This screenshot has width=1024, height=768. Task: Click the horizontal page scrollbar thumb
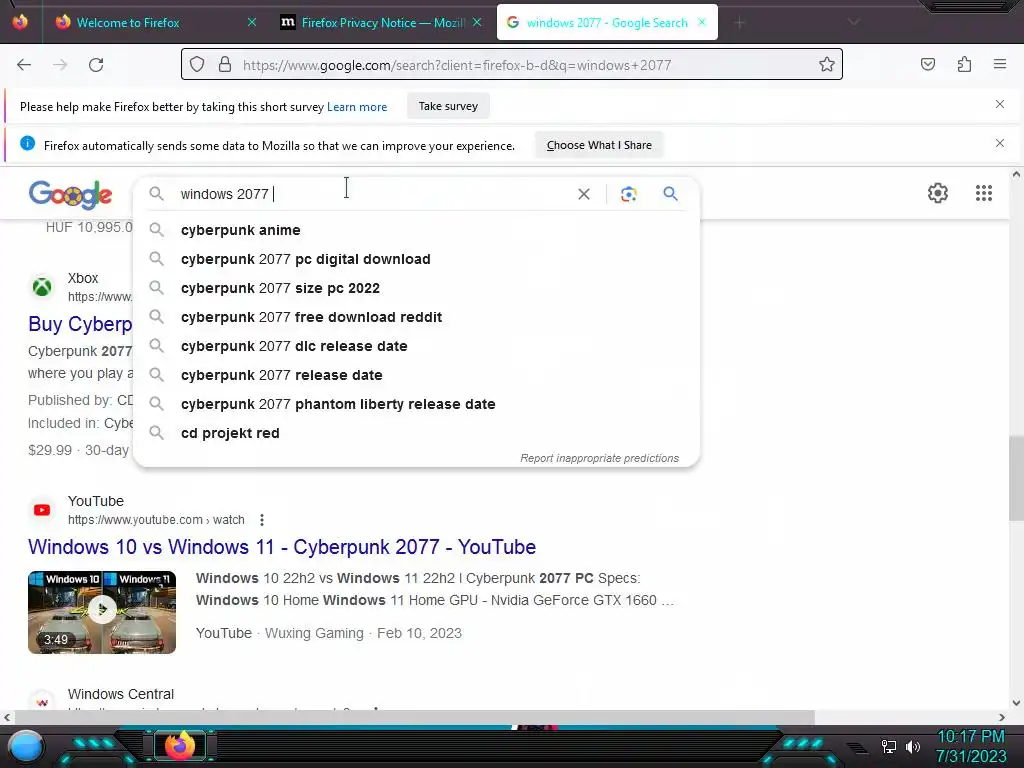(x=415, y=717)
